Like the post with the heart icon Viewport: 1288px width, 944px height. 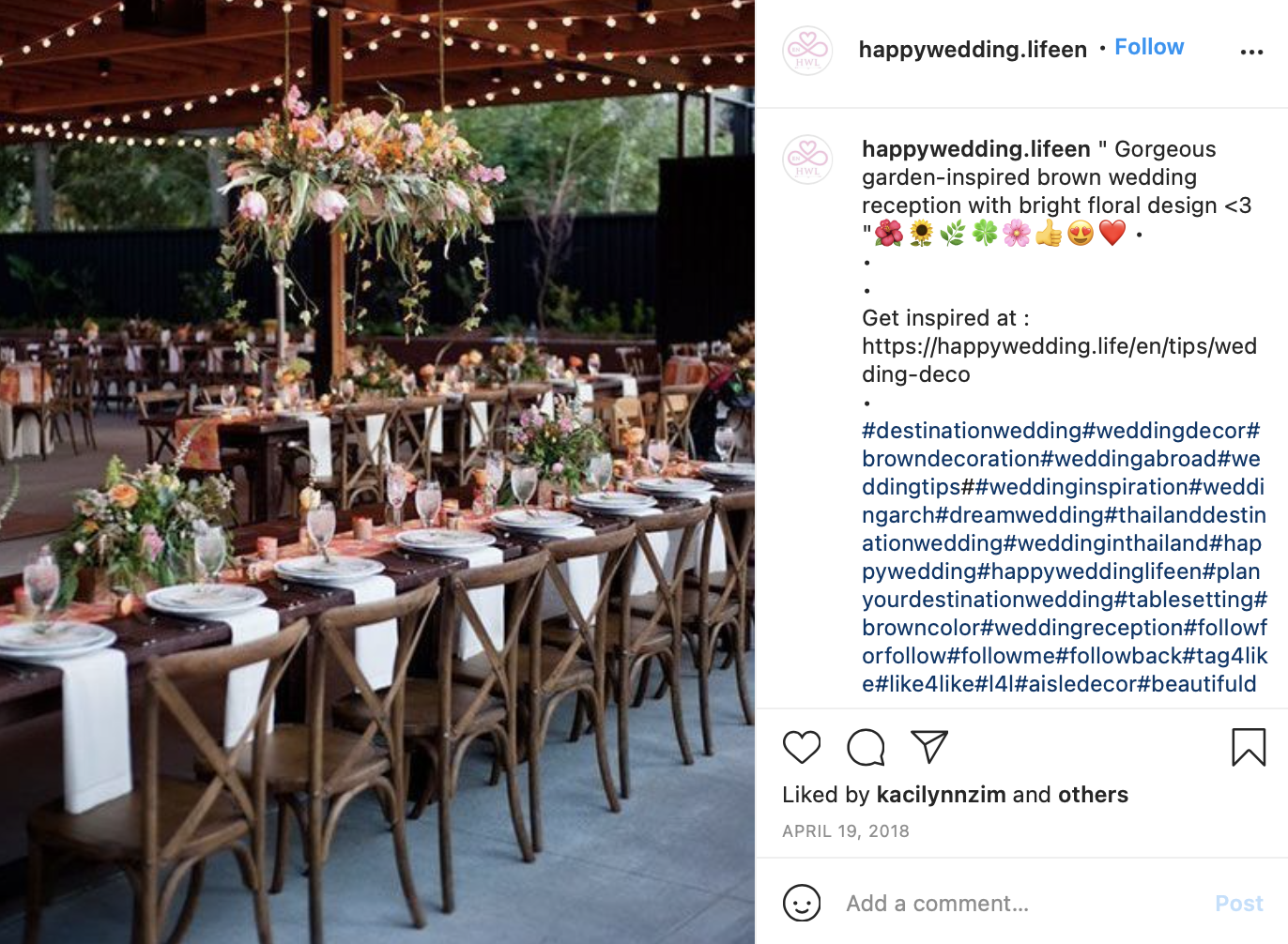point(802,747)
